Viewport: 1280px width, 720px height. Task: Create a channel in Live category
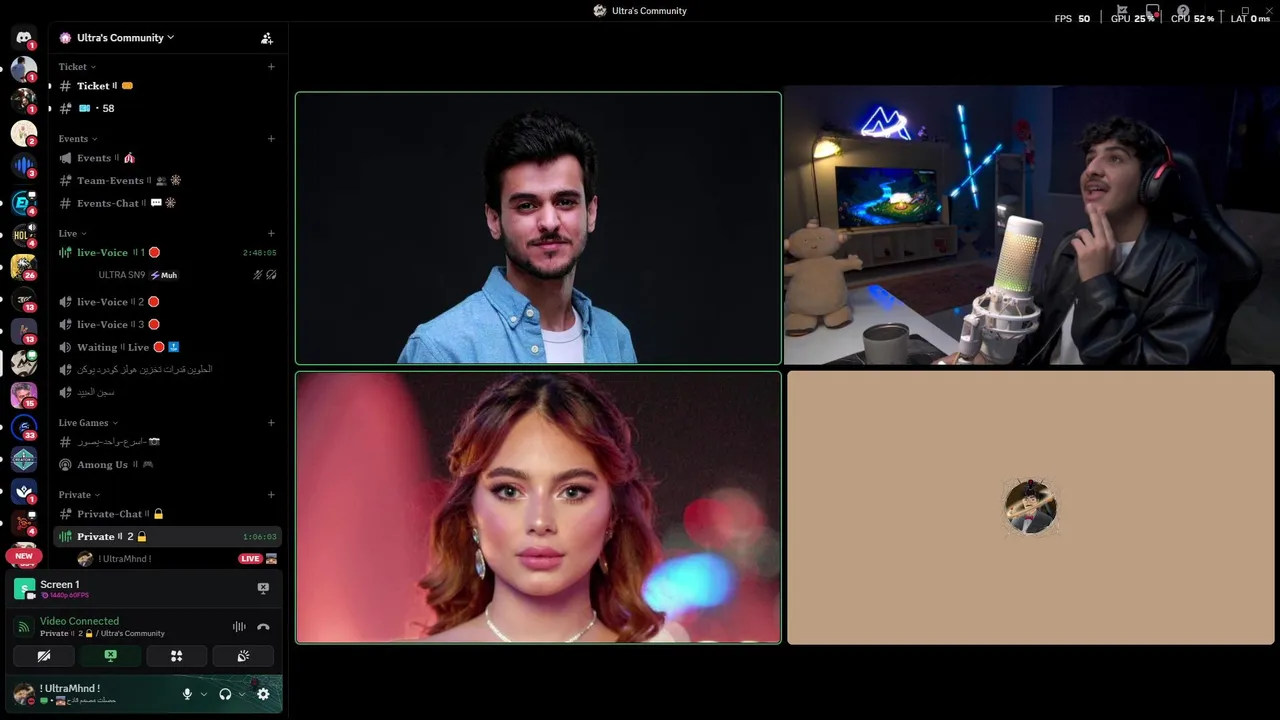[x=271, y=234]
